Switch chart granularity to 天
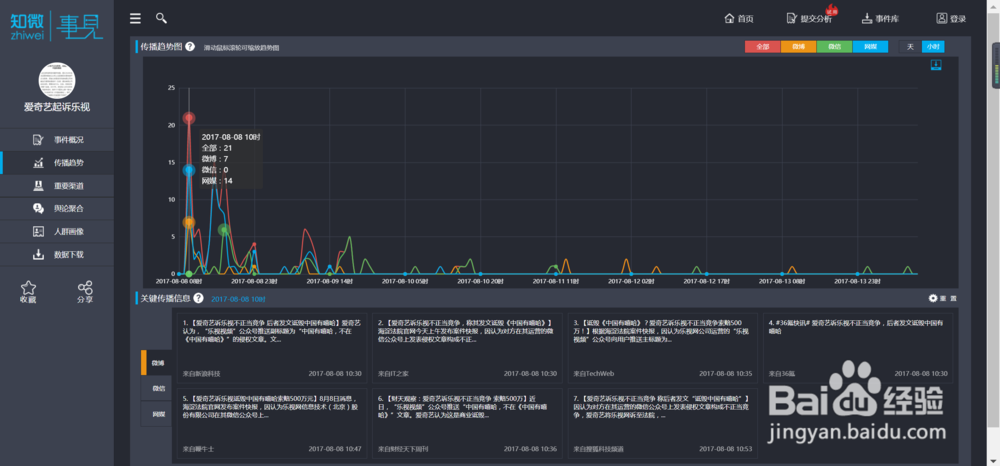Screen dimensions: 1000x466 910,47
